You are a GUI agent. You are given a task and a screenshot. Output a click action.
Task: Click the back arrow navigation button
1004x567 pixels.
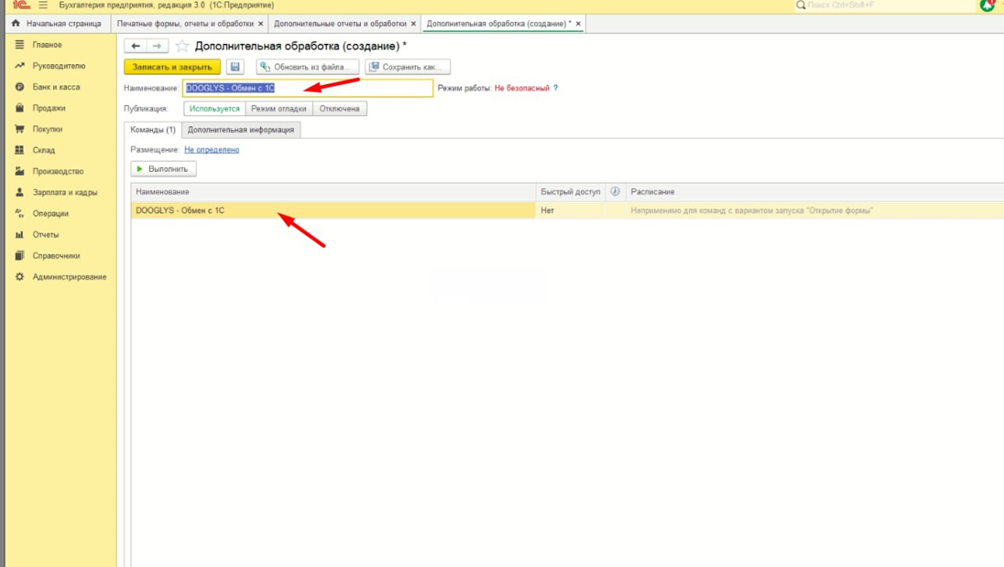click(x=136, y=46)
